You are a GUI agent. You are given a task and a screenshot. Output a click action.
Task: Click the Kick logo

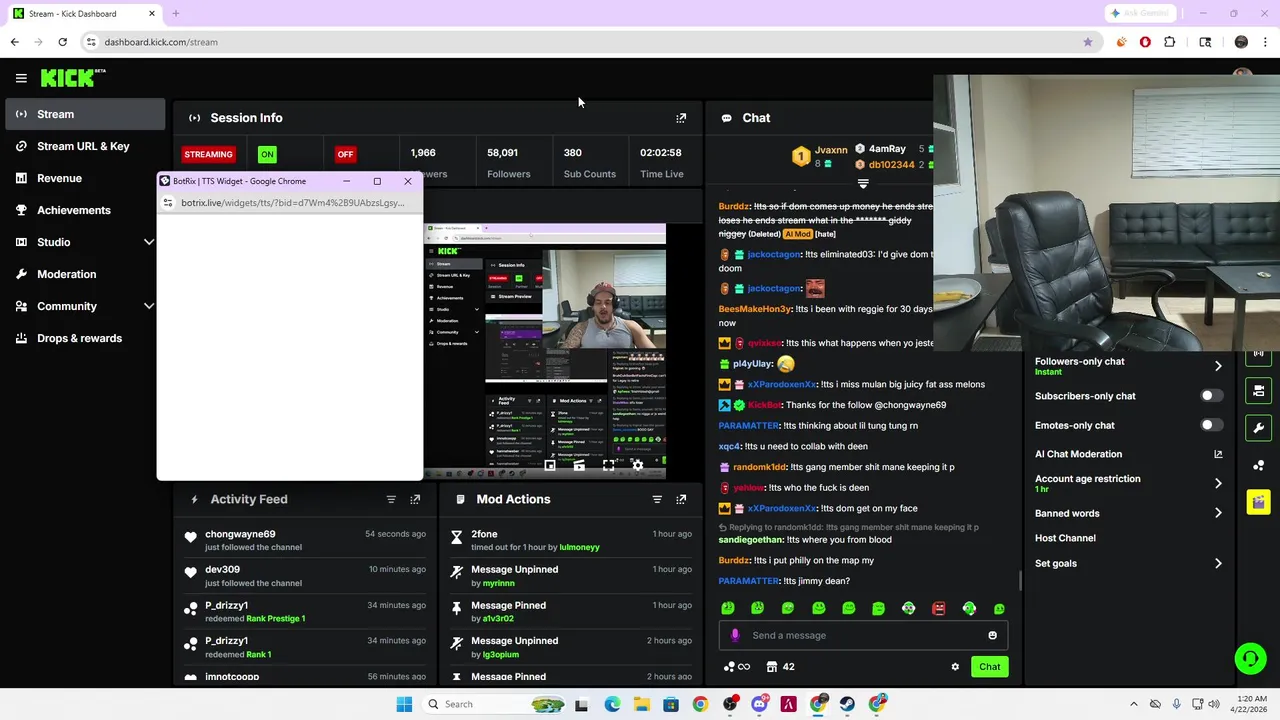coord(73,78)
